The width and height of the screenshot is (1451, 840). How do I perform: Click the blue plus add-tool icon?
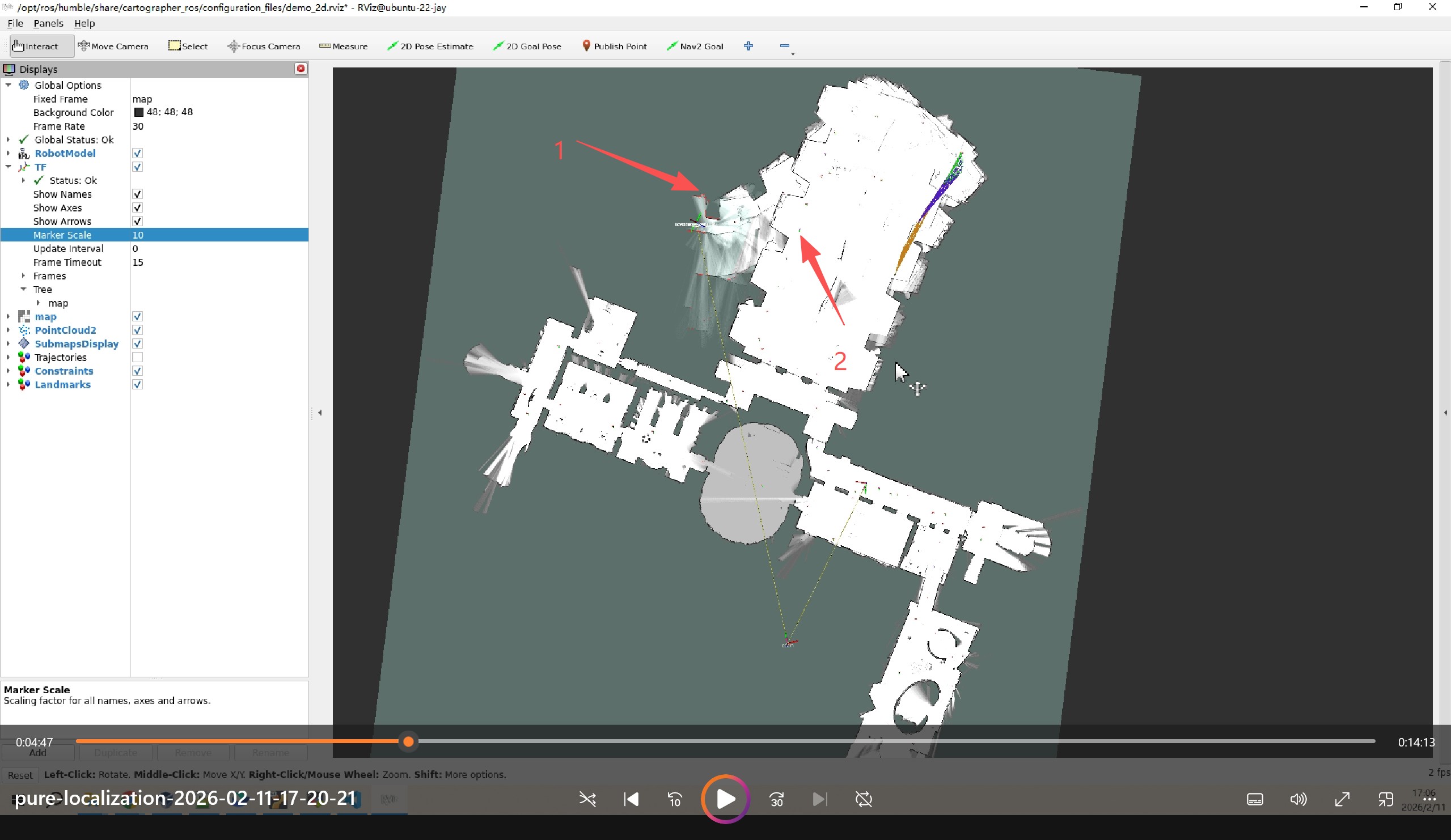pyautogui.click(x=748, y=46)
